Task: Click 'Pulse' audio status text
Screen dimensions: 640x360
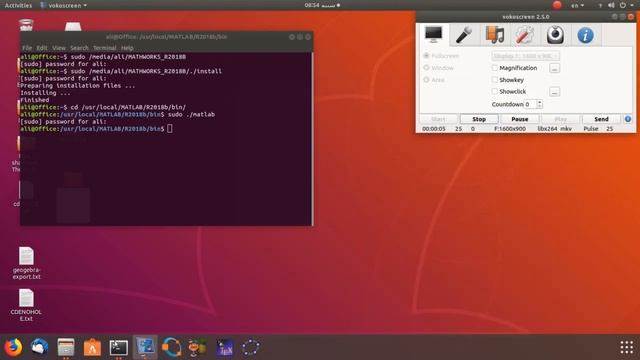Action: click(591, 129)
